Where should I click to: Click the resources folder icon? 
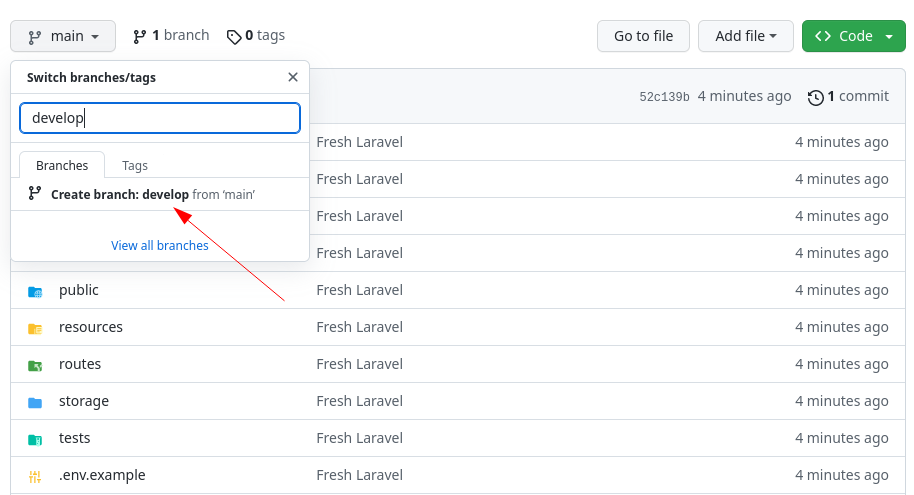tap(35, 328)
